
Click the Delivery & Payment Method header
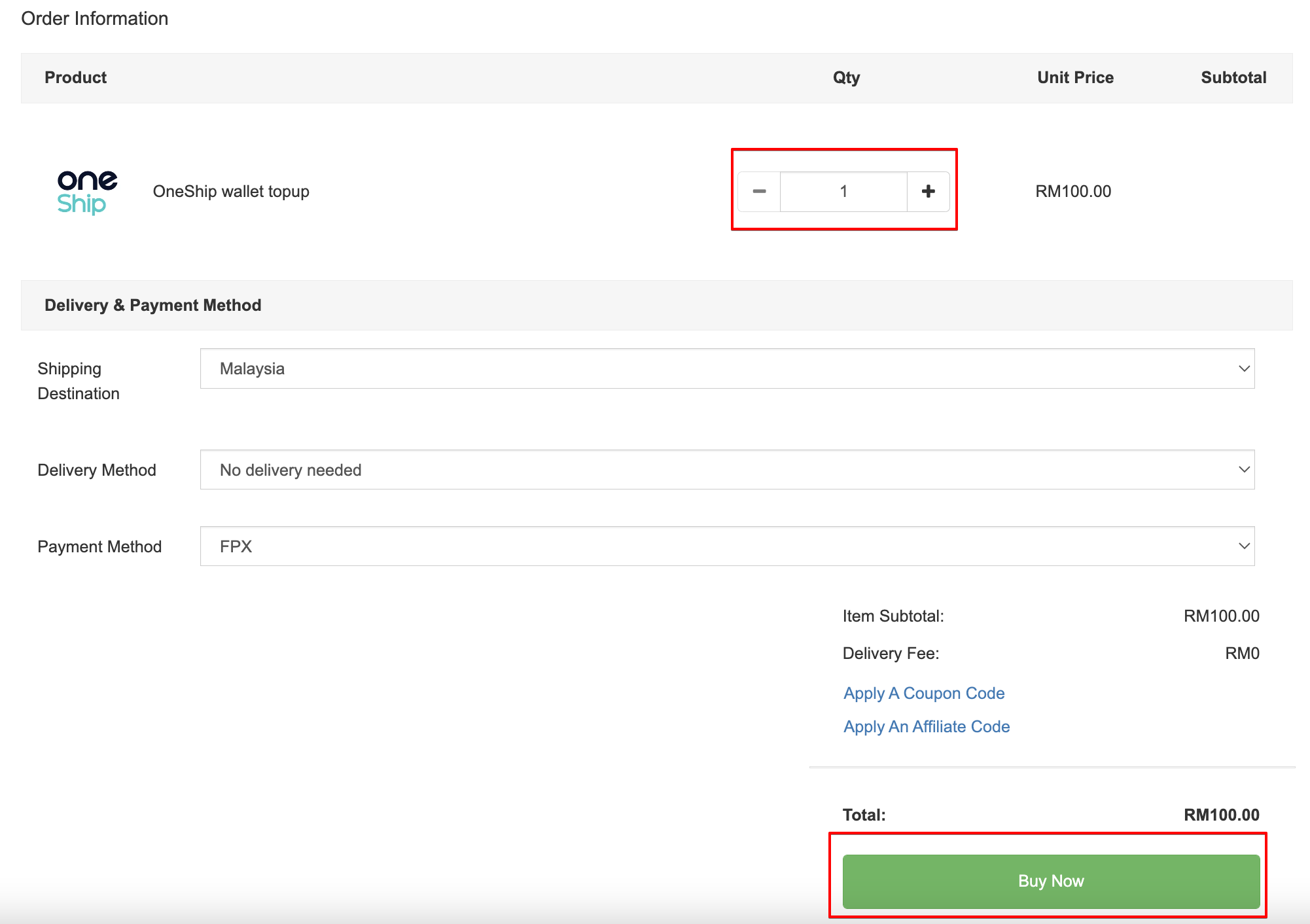(153, 306)
